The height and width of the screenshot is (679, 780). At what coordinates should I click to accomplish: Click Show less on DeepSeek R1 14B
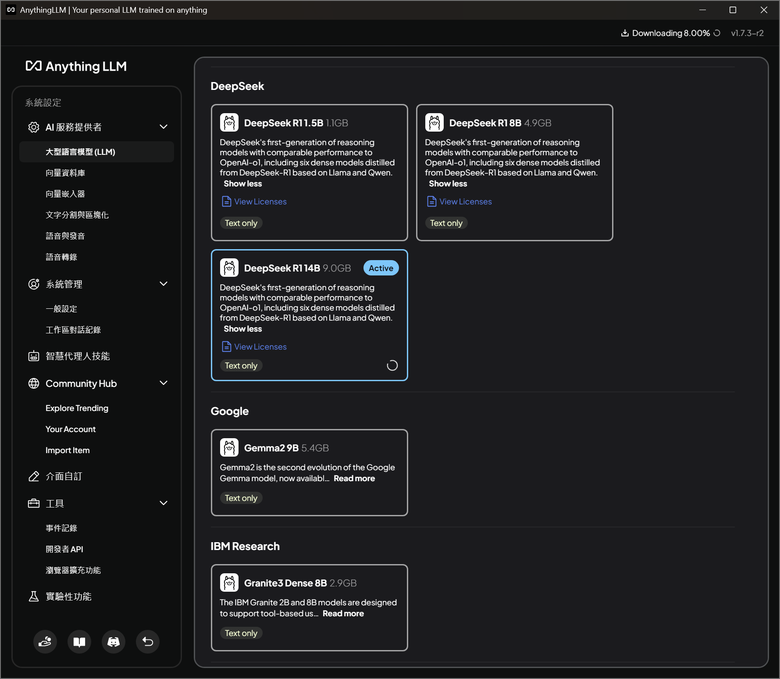point(243,329)
